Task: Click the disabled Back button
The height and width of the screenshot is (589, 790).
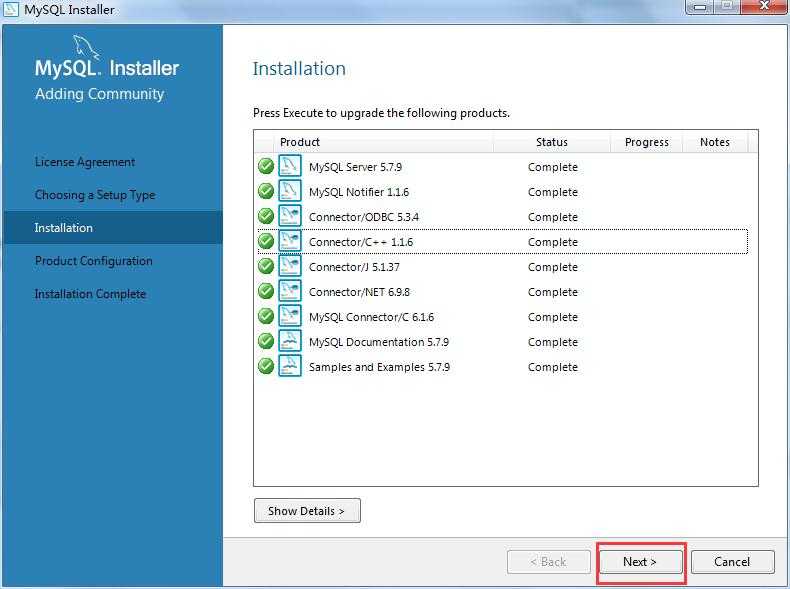Action: [549, 562]
